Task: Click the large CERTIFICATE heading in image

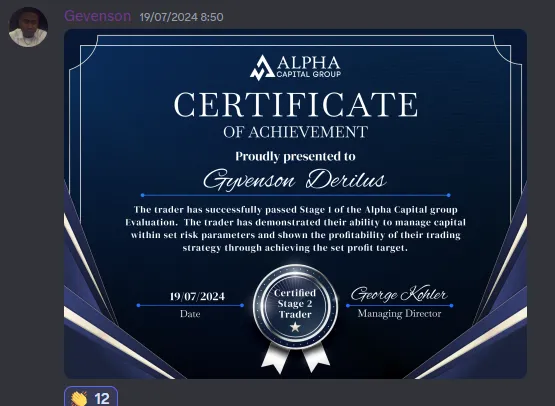Action: tap(296, 105)
